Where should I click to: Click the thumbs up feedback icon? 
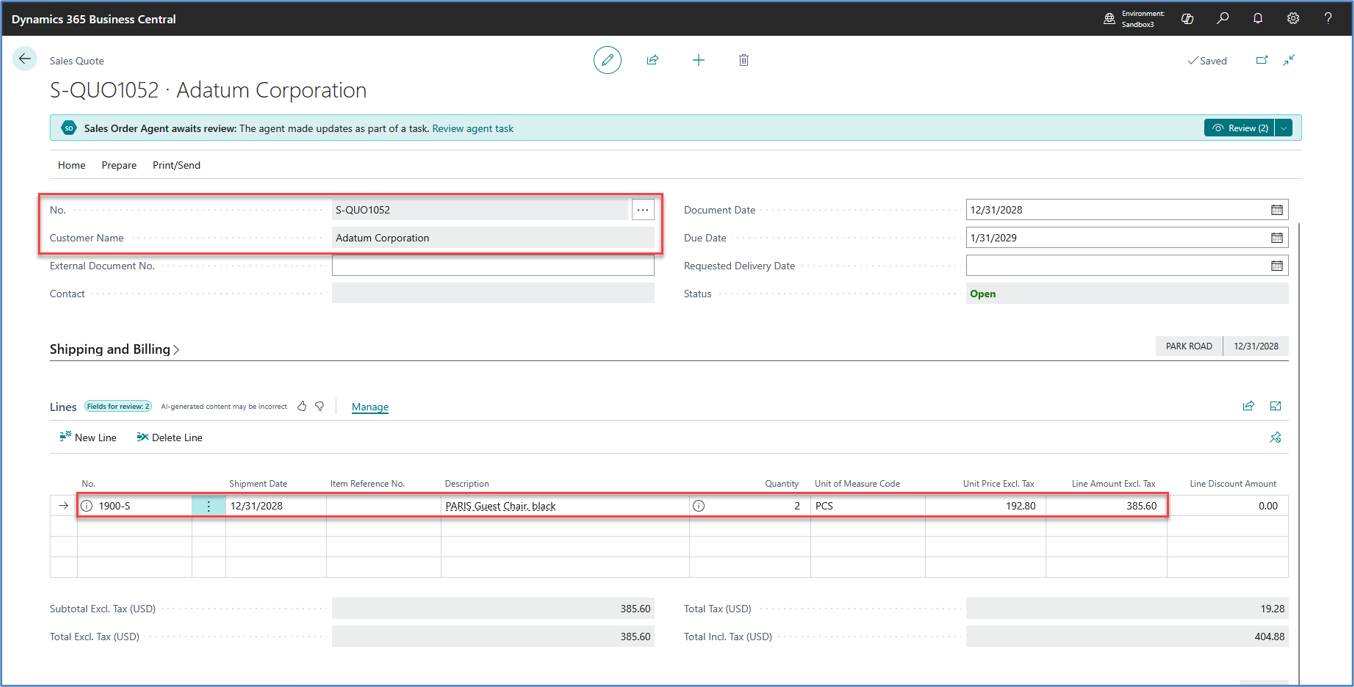302,406
